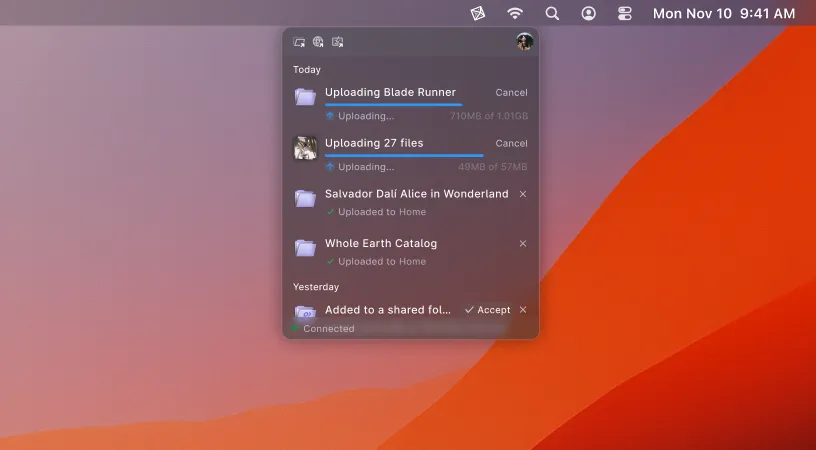This screenshot has width=816, height=450.
Task: Open Control Center in menu bar
Action: pos(625,14)
